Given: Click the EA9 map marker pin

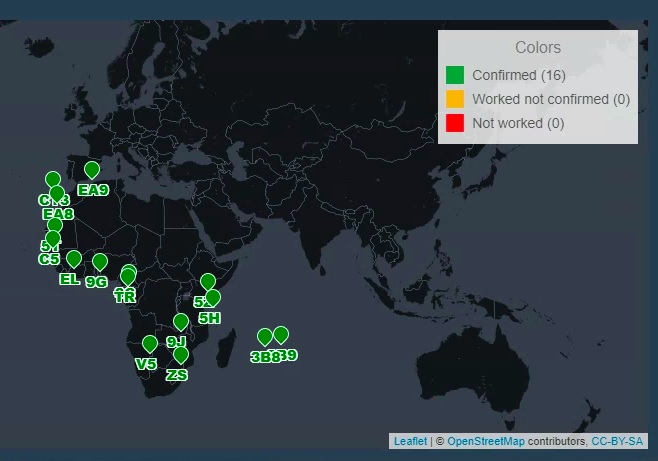Looking at the screenshot, I should point(92,170).
